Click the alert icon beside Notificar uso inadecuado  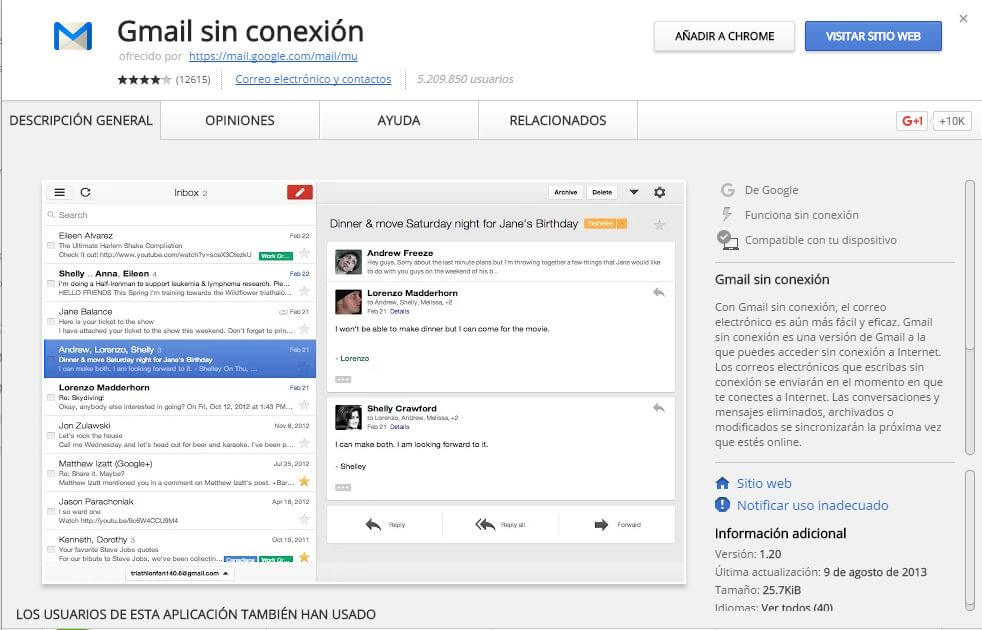tap(722, 504)
